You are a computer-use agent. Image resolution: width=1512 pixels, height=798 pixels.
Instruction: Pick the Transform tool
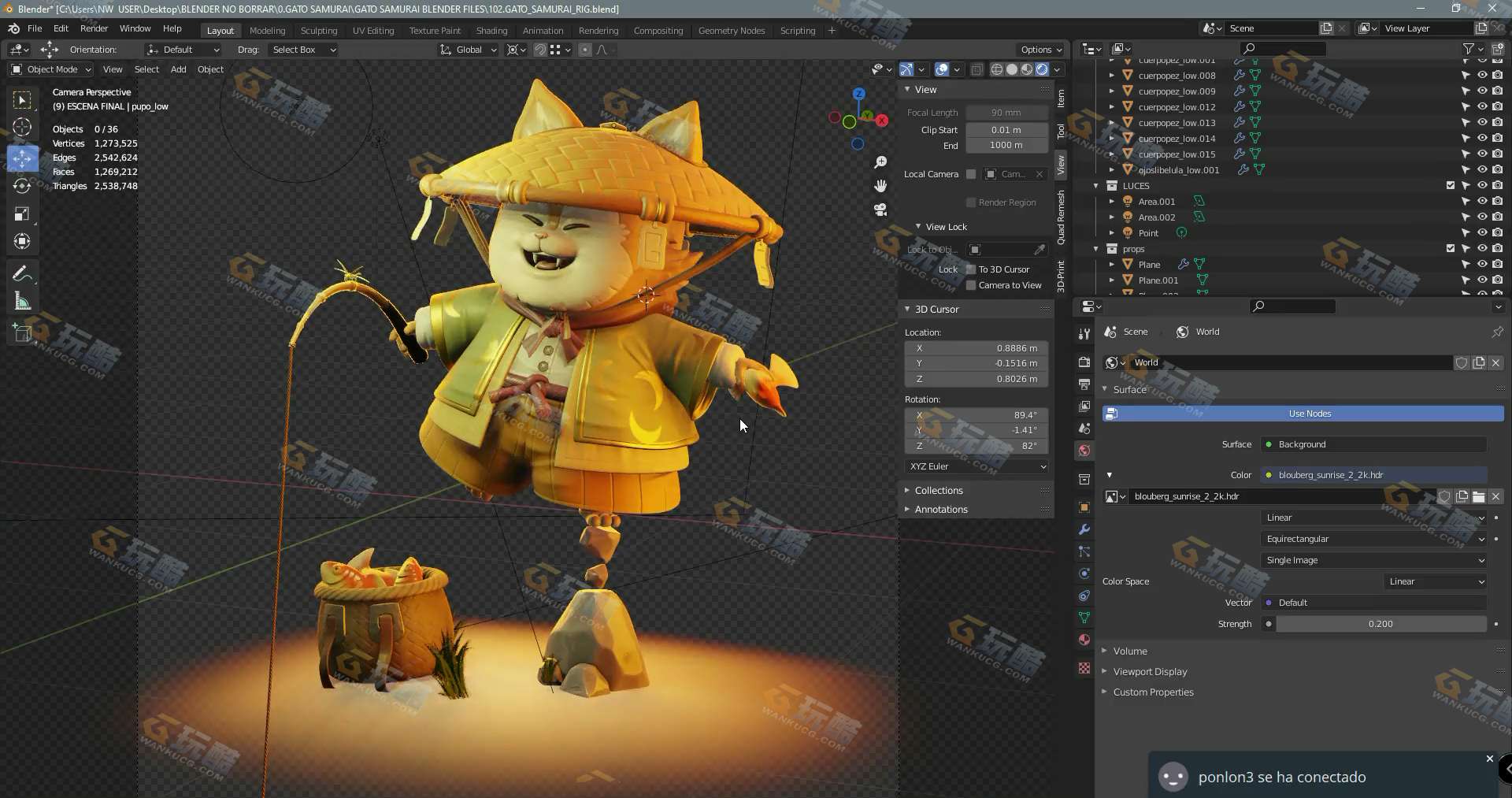click(x=23, y=241)
